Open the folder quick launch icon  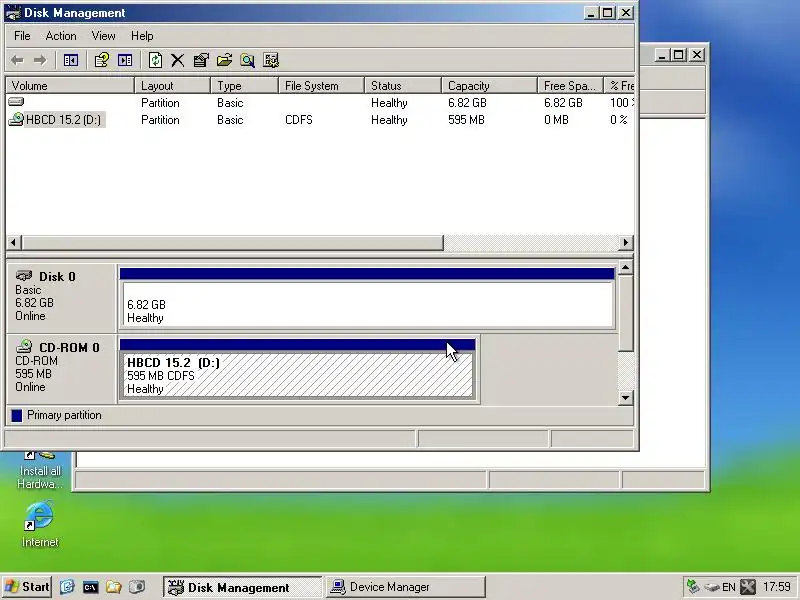pos(113,587)
